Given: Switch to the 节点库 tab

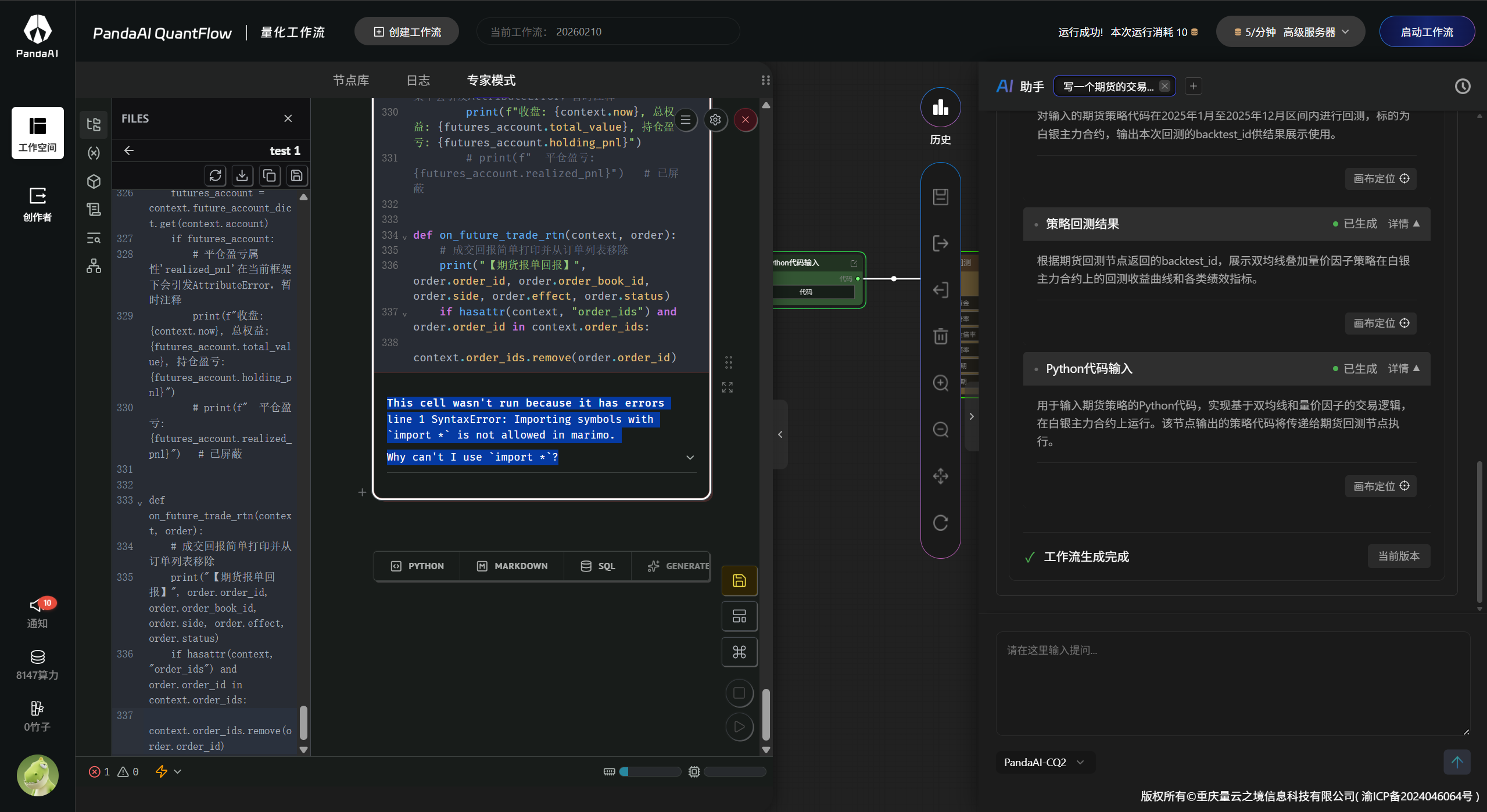Looking at the screenshot, I should 351,80.
